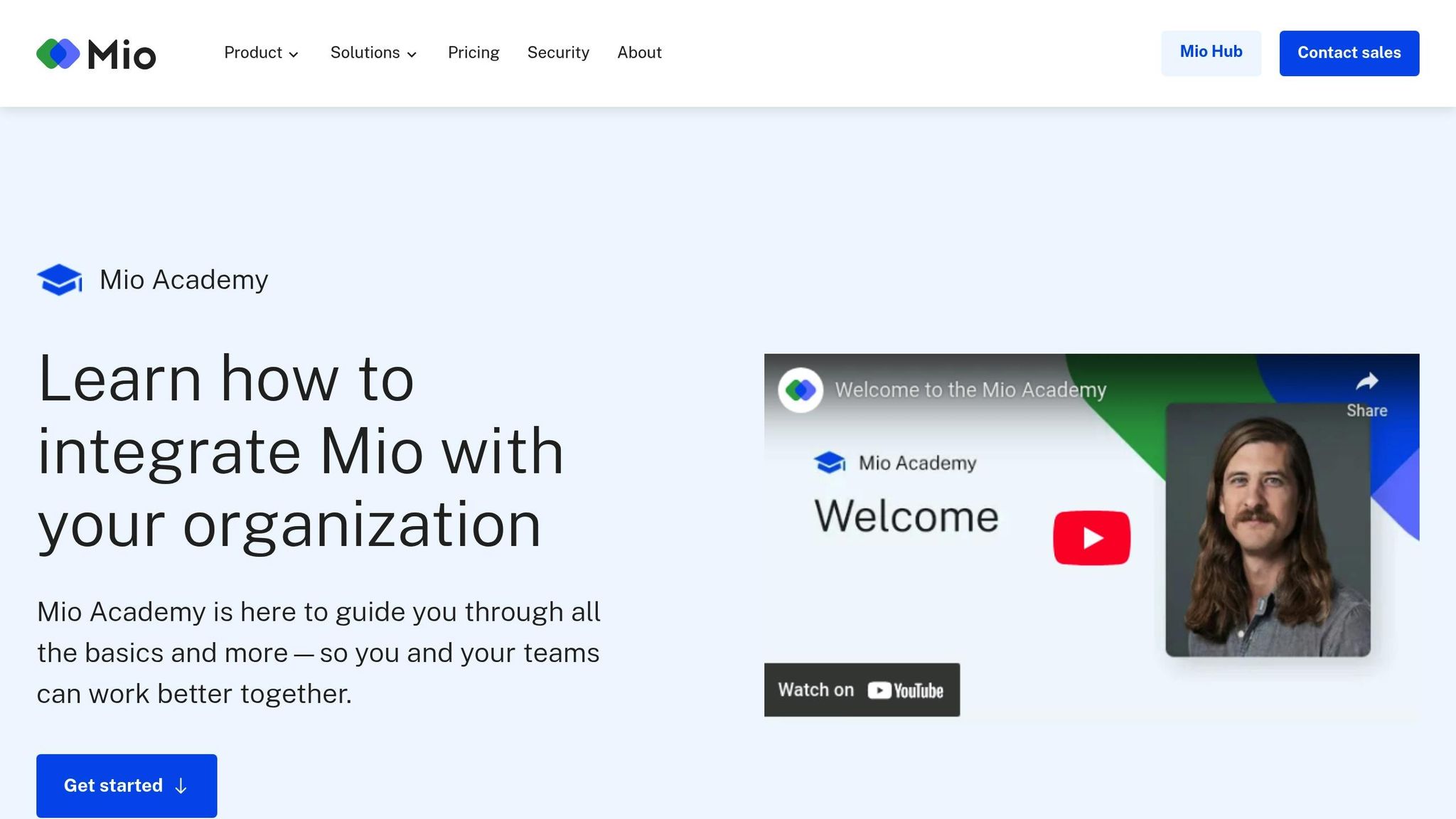
Task: Play the Welcome to the Mio Academy video
Action: tap(1091, 537)
